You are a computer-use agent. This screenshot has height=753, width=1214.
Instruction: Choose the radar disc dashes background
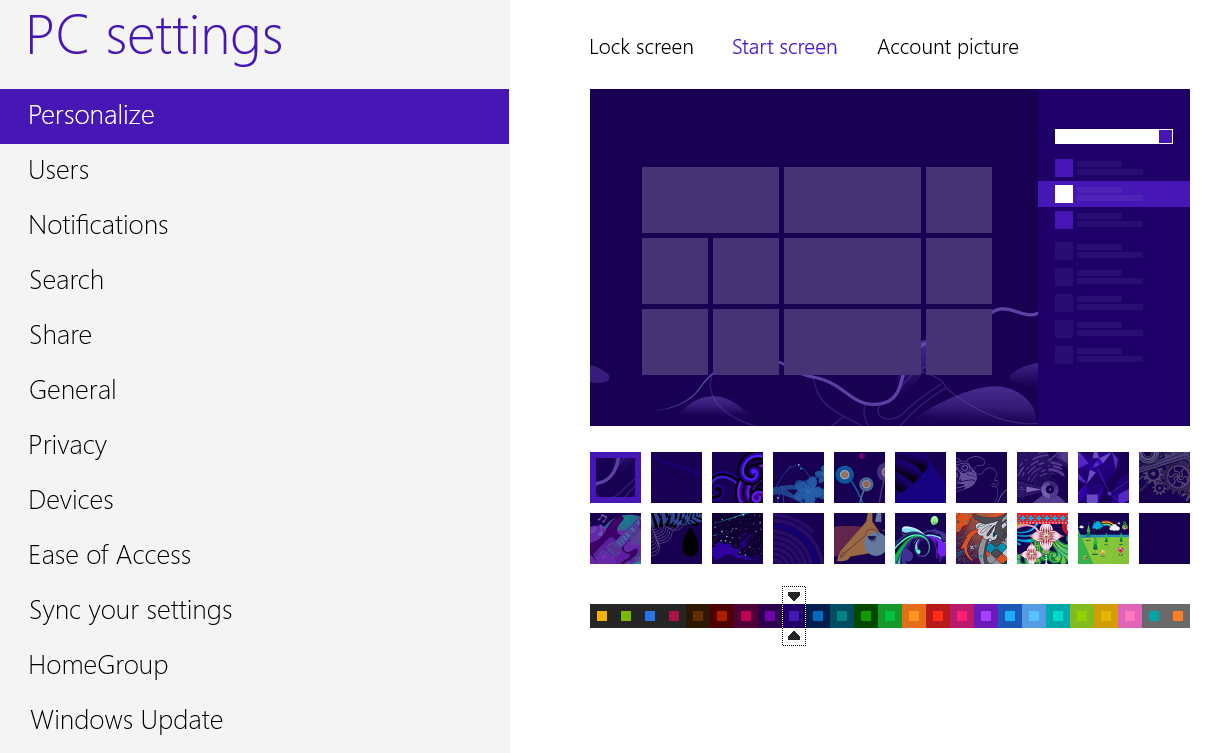pyautogui.click(x=1042, y=477)
